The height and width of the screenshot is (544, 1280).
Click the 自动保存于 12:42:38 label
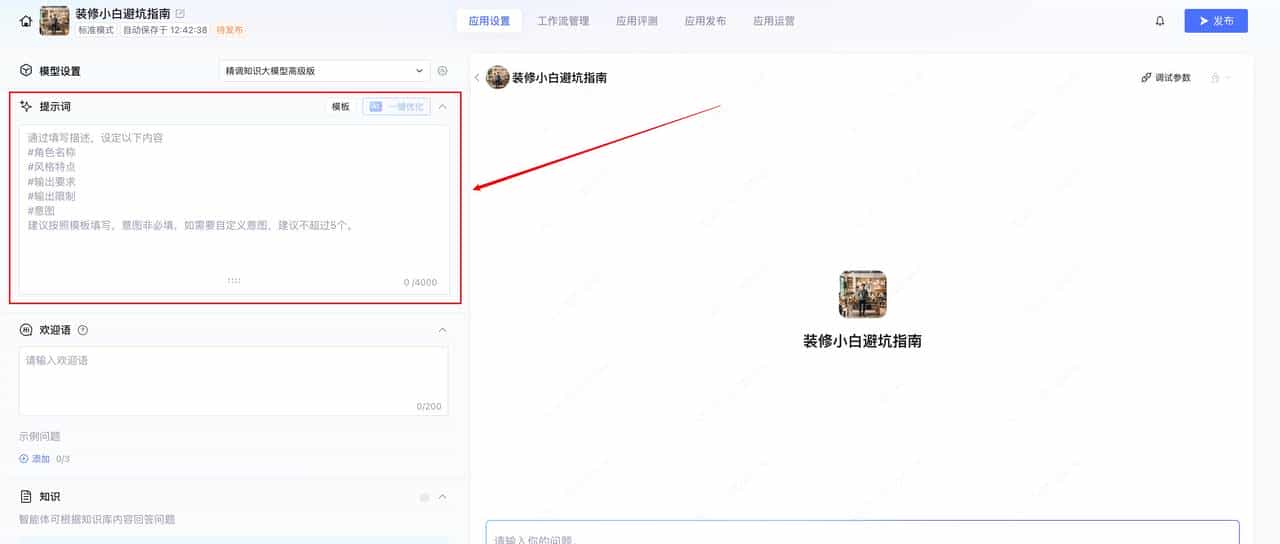coord(165,31)
